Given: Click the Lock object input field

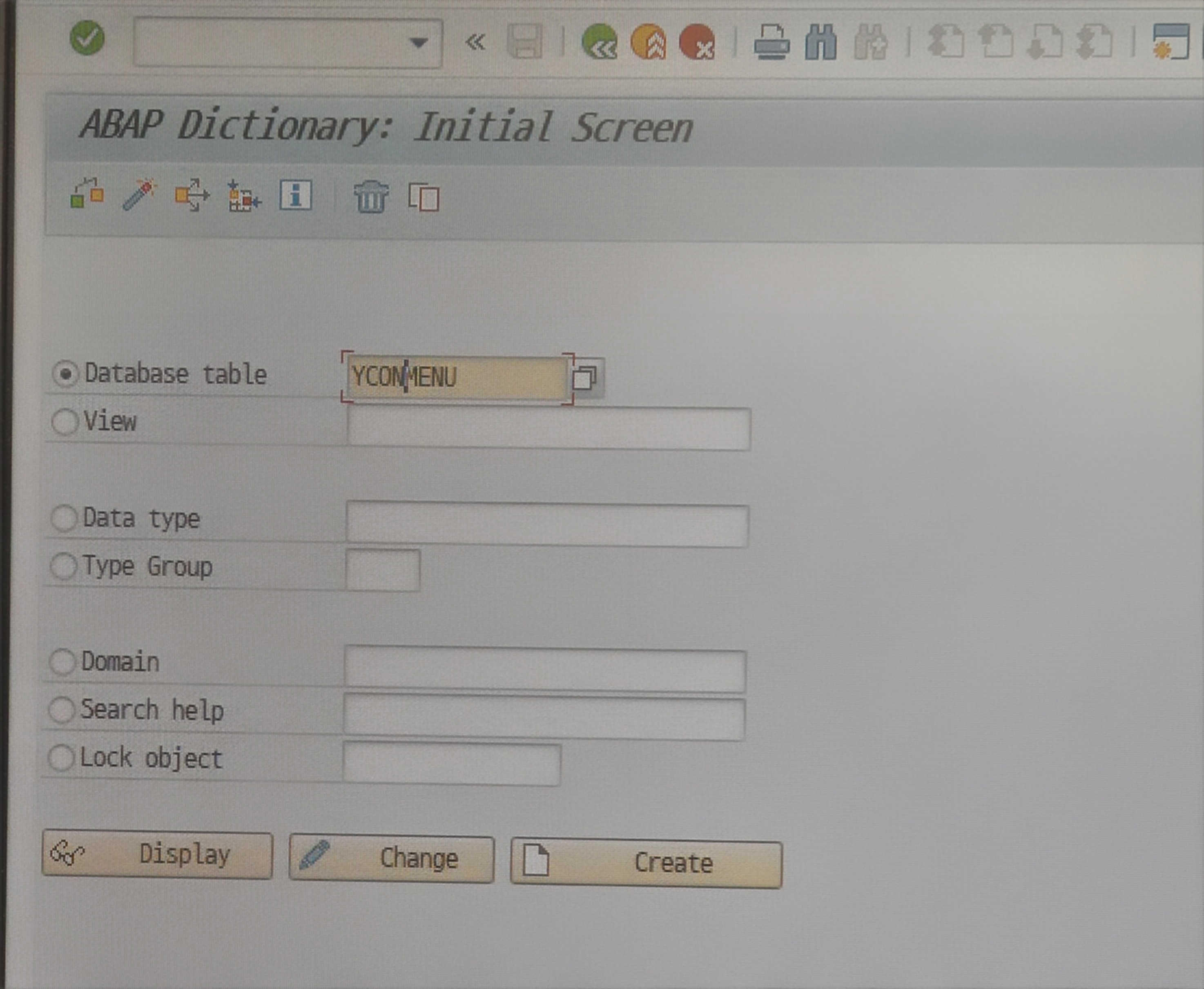Looking at the screenshot, I should [451, 764].
